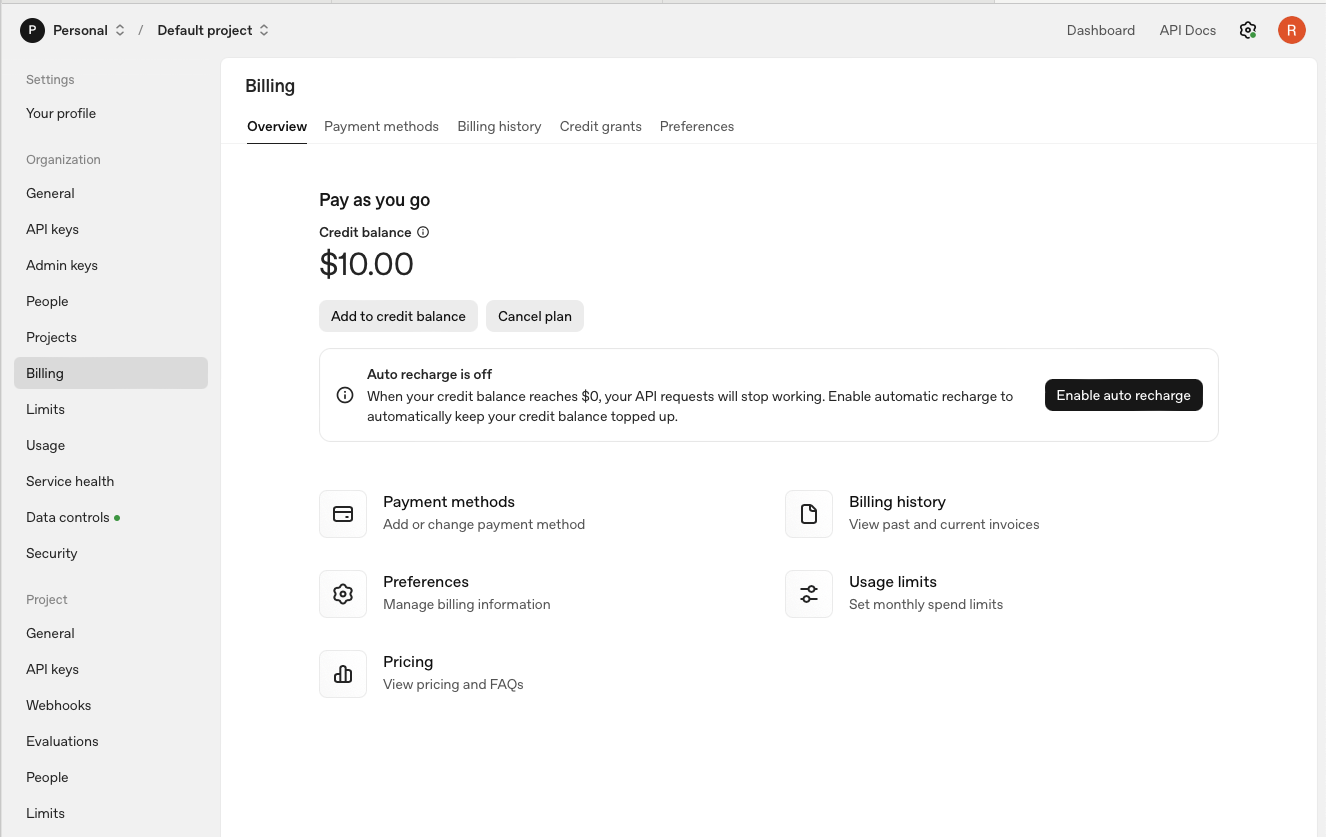
Task: Select Data controls in the sidebar
Action: (67, 517)
